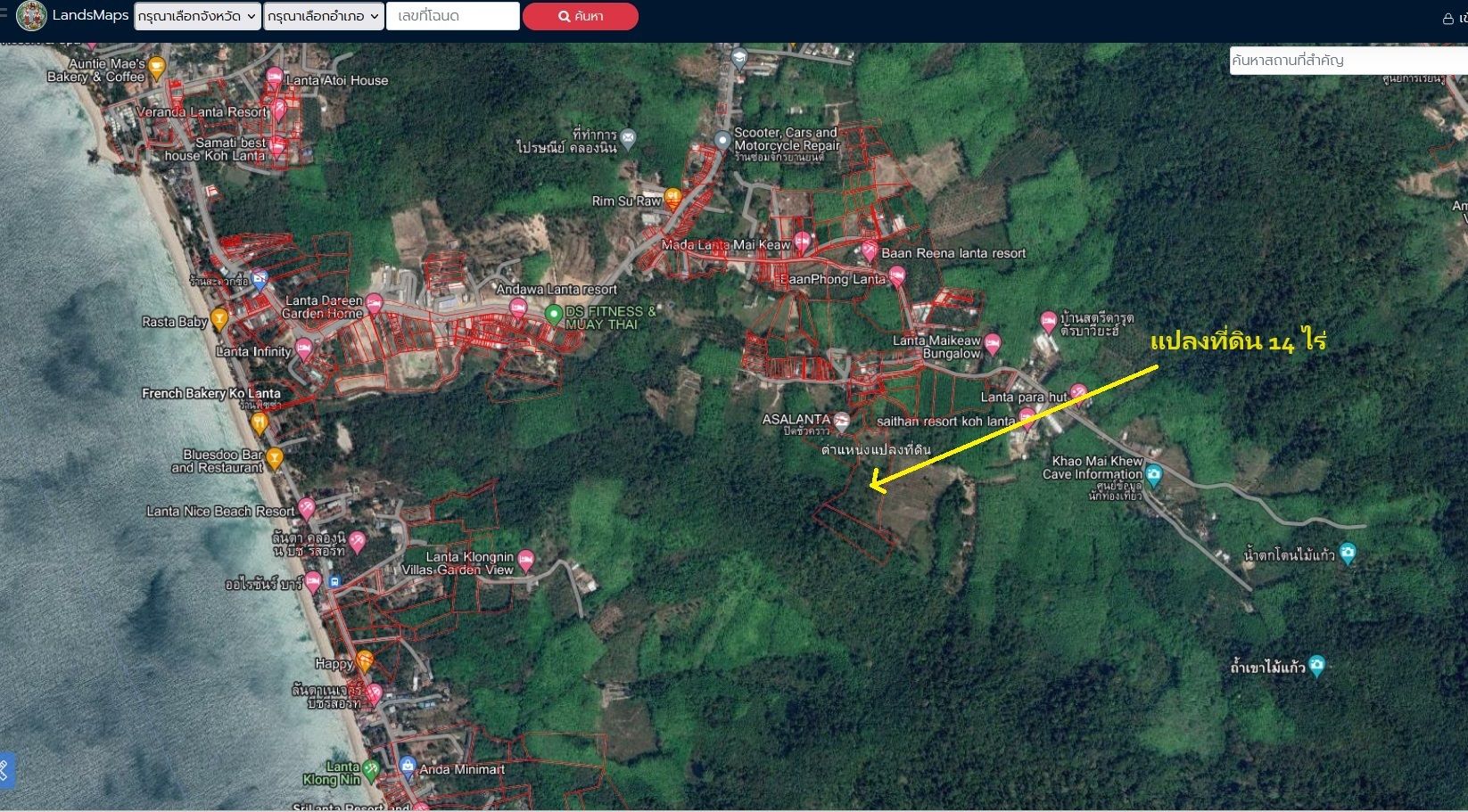Viewport: 1468px width, 812px height.
Task: Click the Anda Minimart shop marker
Action: tap(408, 765)
